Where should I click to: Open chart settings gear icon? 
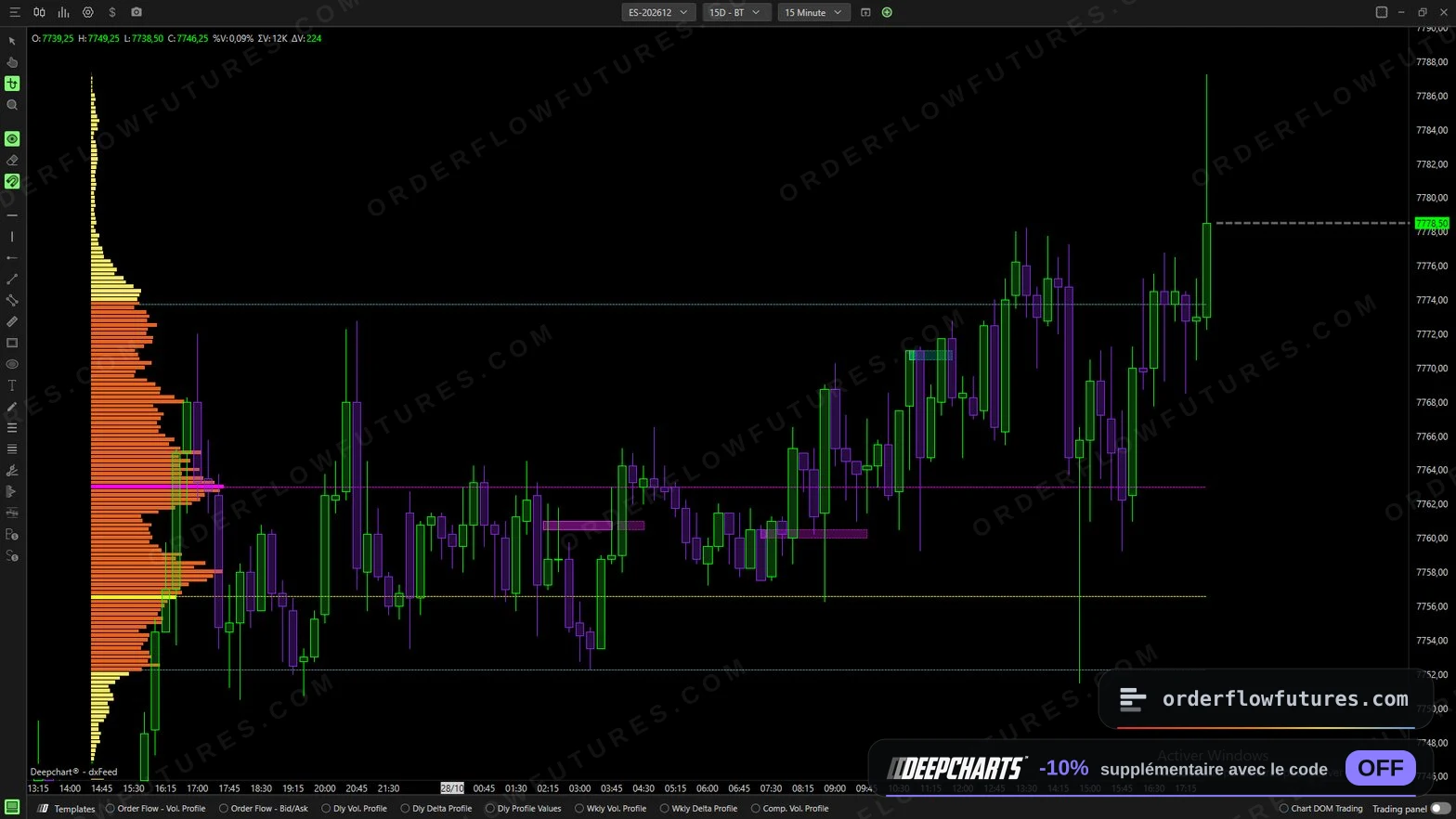[88, 12]
